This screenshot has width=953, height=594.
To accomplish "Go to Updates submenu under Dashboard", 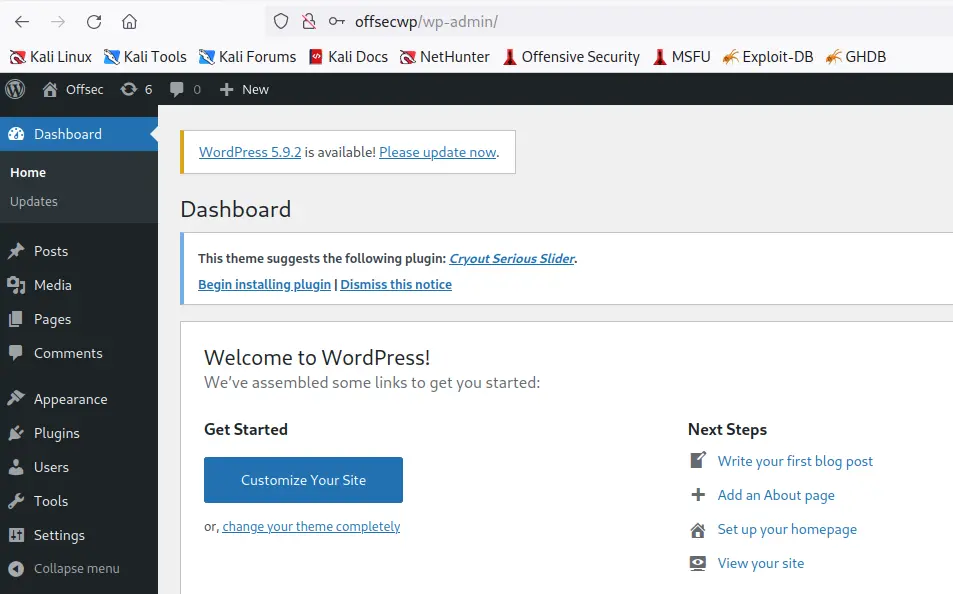I will point(34,201).
